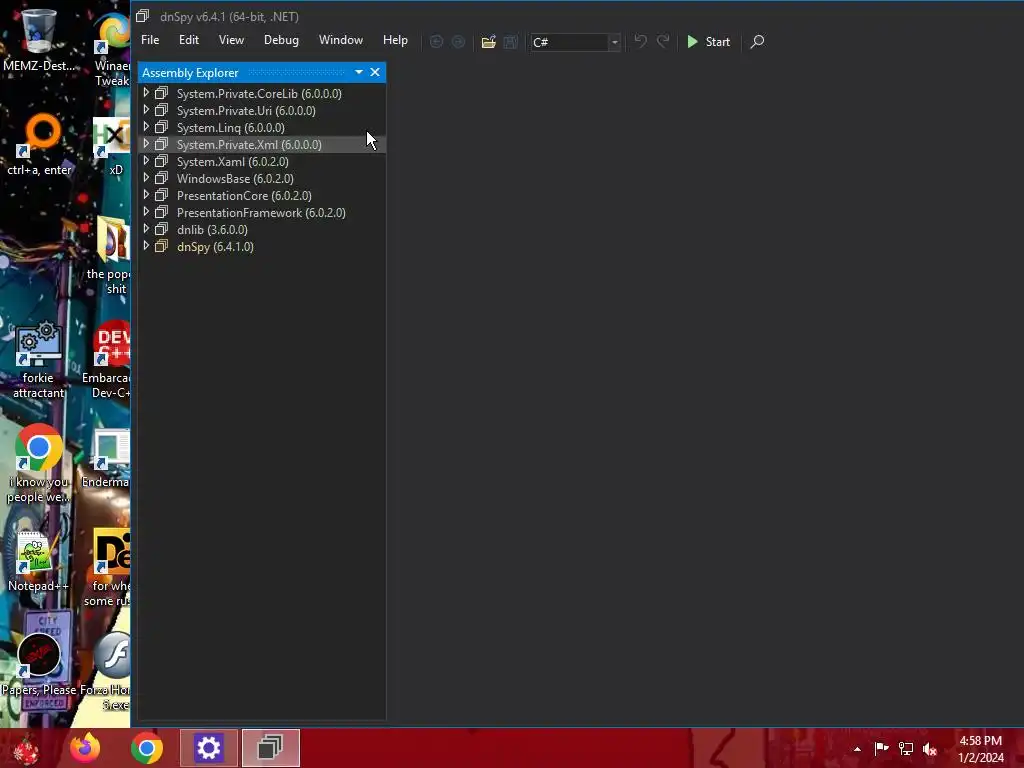The width and height of the screenshot is (1024, 768).
Task: Select System.Linq (6.0.0.0) text
Action: (231, 127)
